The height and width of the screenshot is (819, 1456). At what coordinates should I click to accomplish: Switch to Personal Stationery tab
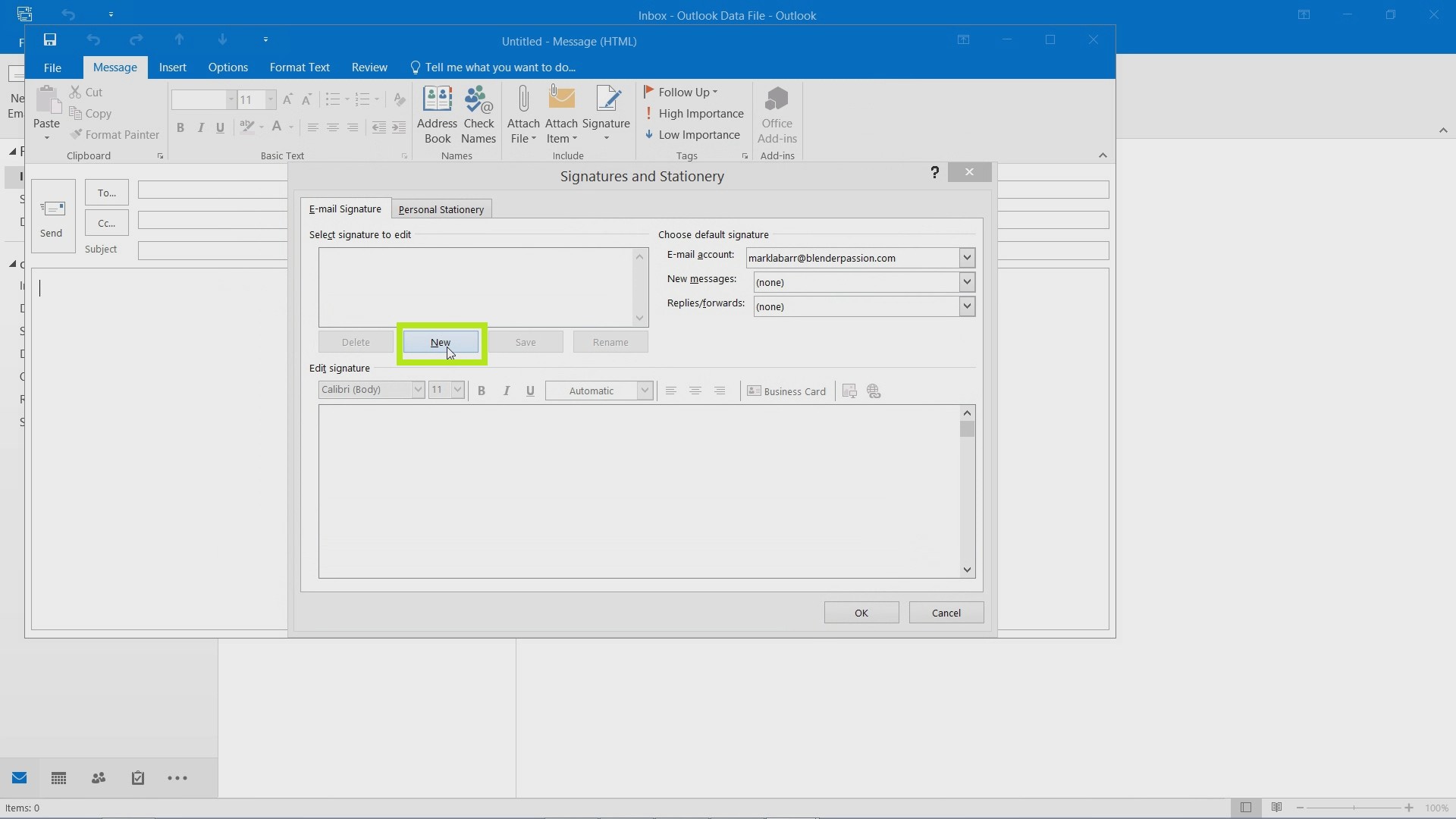[441, 209]
